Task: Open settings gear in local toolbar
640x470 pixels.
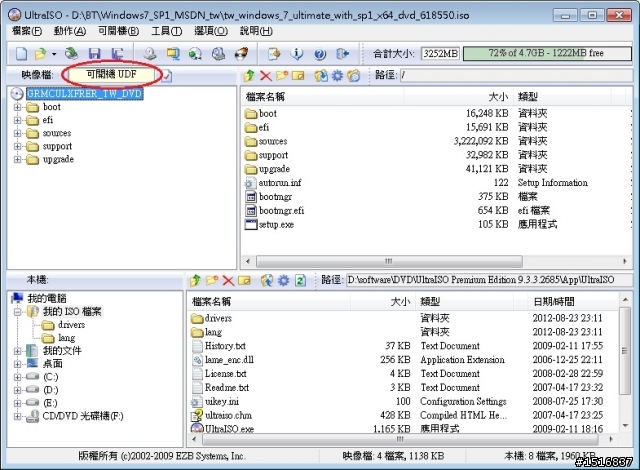Action: click(x=283, y=280)
